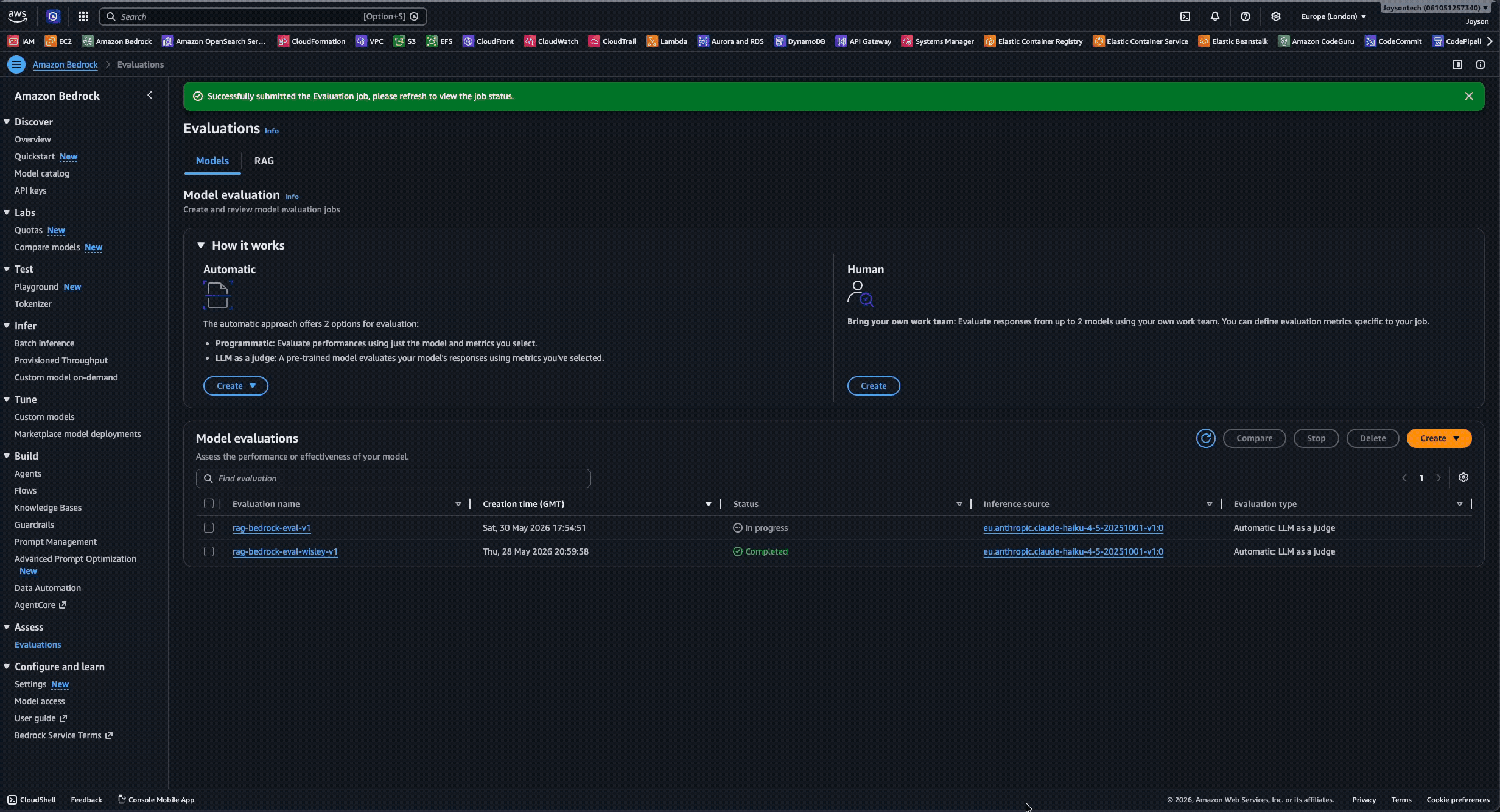
Task: Switch to the RAG tab
Action: tap(264, 161)
